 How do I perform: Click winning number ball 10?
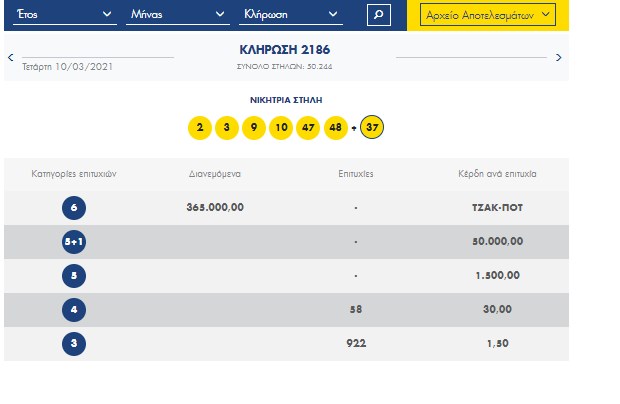click(280, 127)
